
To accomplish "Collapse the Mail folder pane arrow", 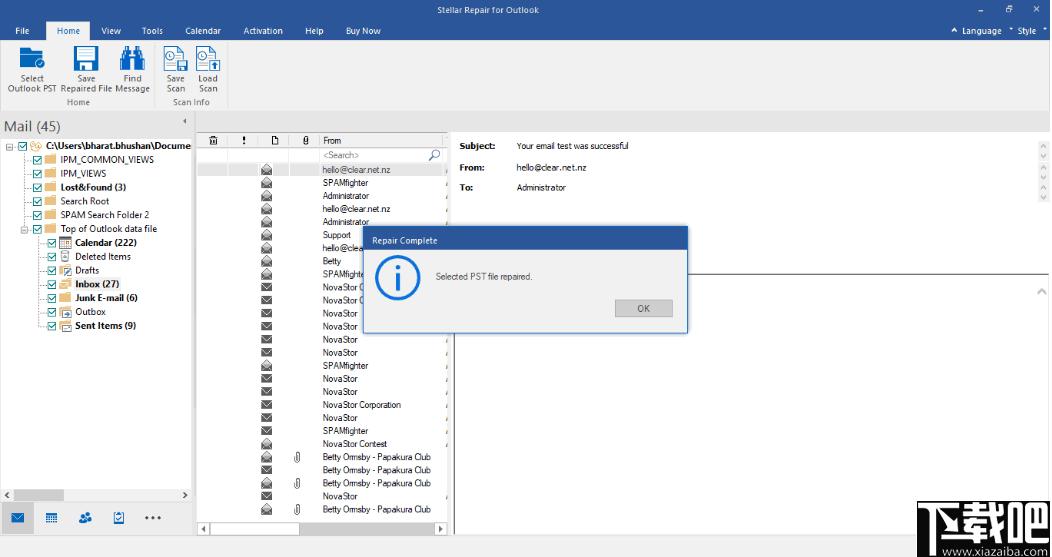I will [x=185, y=121].
